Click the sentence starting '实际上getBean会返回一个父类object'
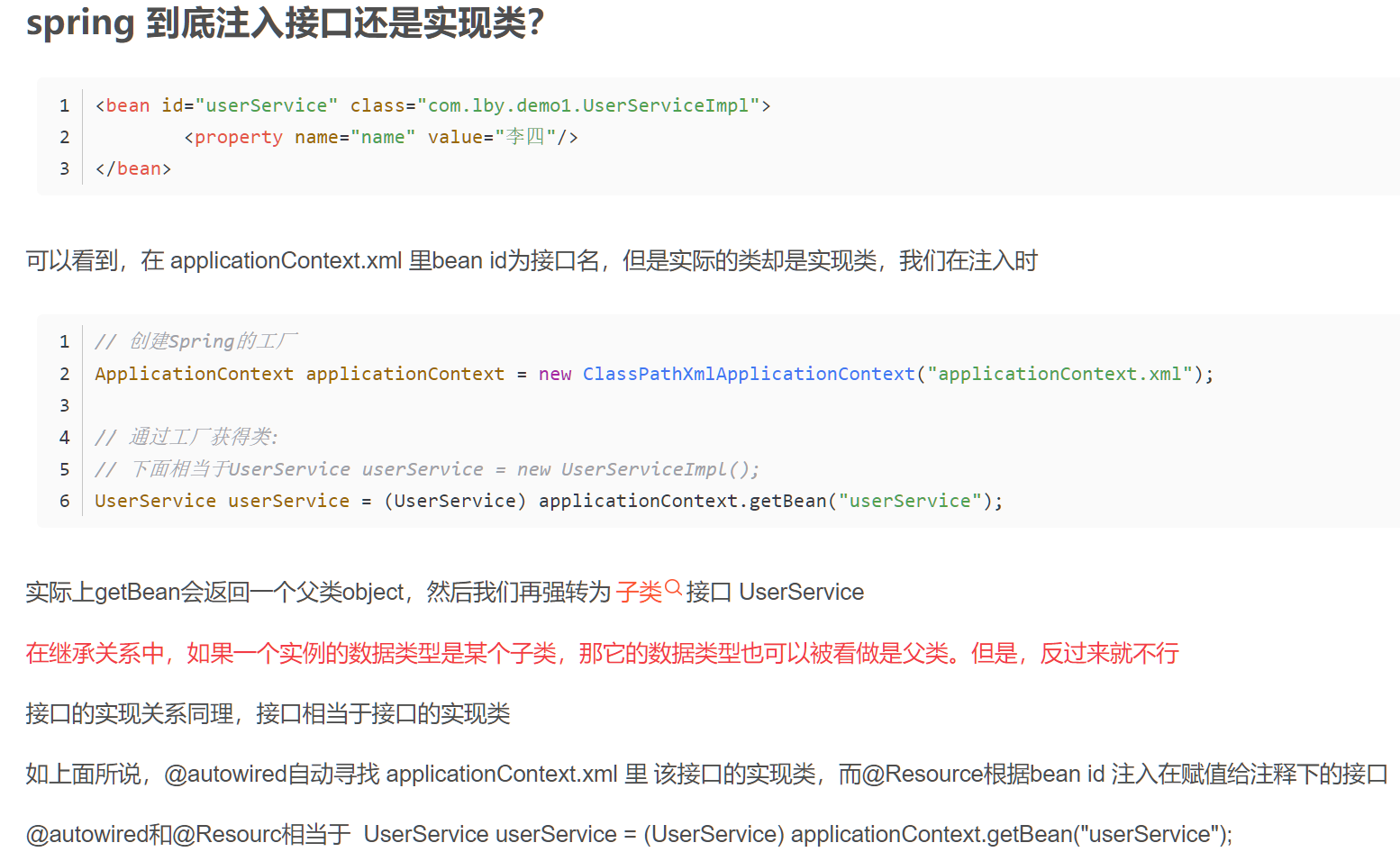The image size is (1400, 861). coord(444,592)
